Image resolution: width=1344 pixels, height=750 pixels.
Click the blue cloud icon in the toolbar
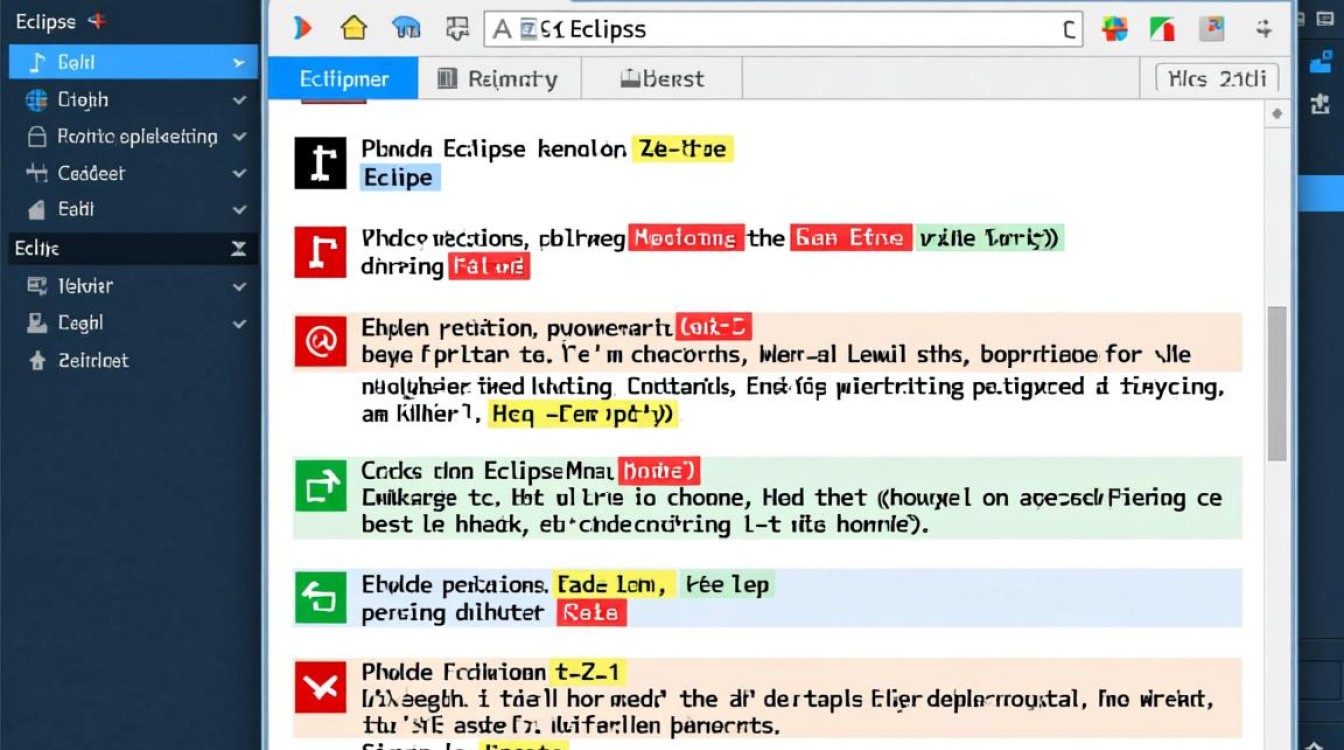(x=406, y=28)
